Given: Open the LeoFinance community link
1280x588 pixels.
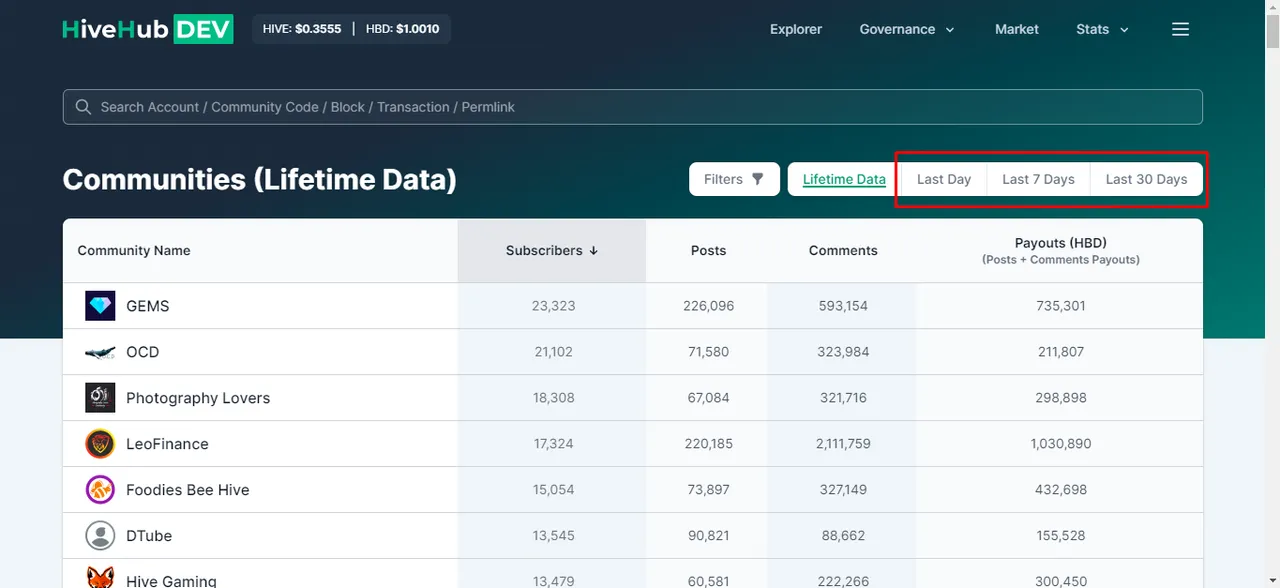Looking at the screenshot, I should tap(167, 444).
